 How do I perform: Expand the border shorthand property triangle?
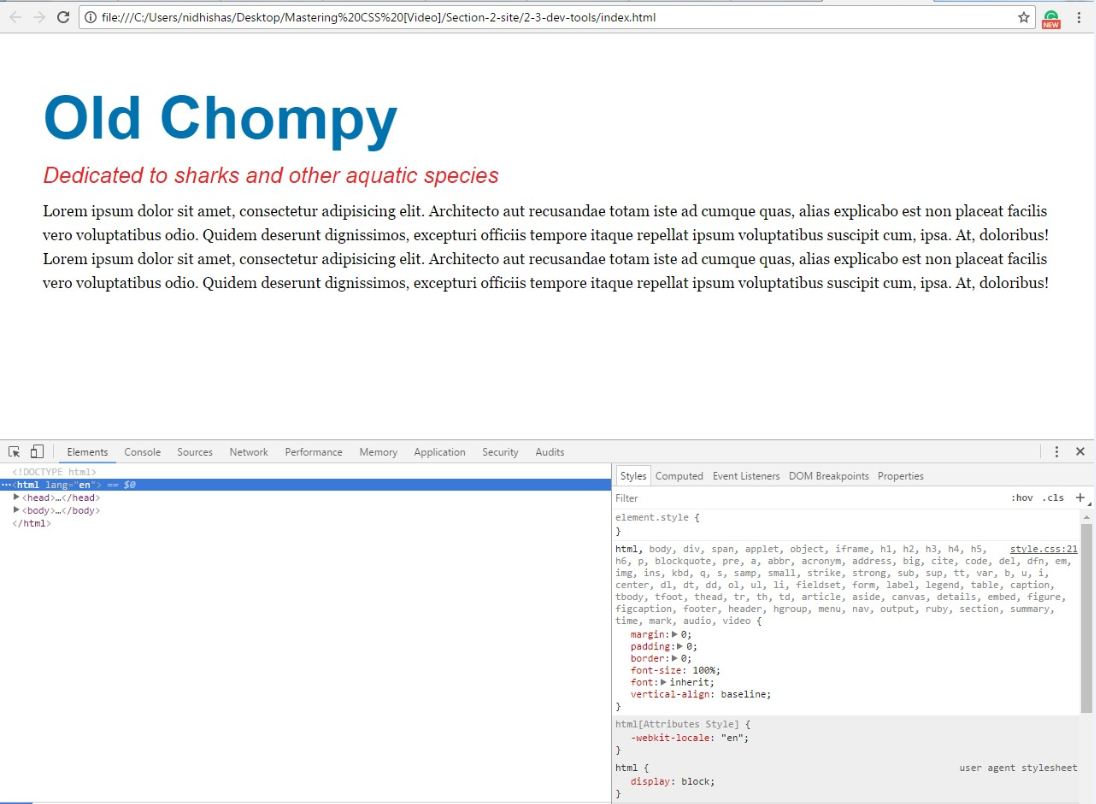pos(675,658)
